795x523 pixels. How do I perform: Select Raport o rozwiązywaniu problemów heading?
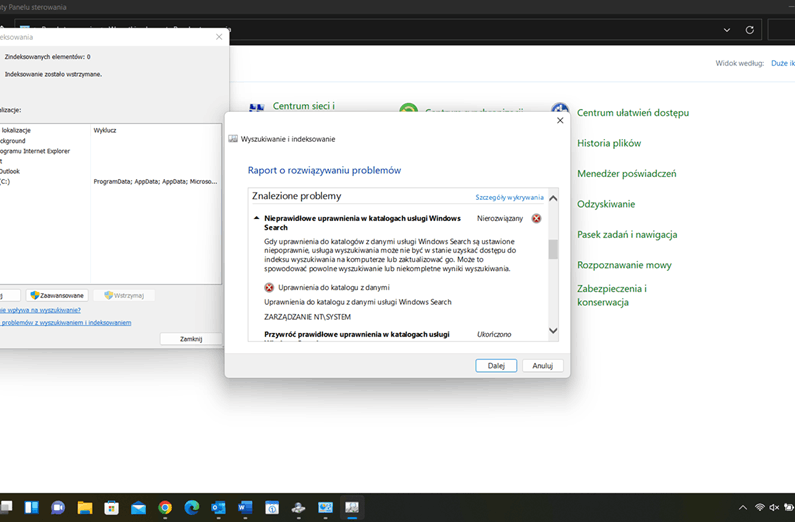324,170
